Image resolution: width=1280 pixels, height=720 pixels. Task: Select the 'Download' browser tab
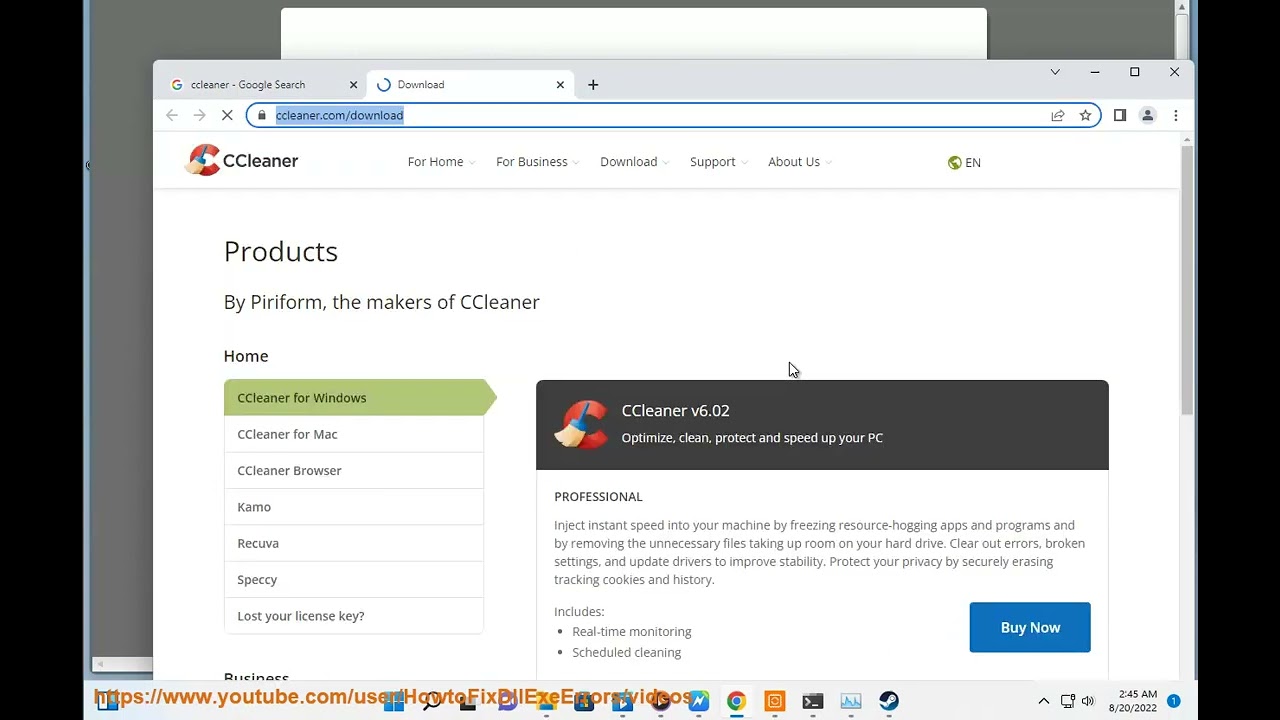click(x=470, y=85)
